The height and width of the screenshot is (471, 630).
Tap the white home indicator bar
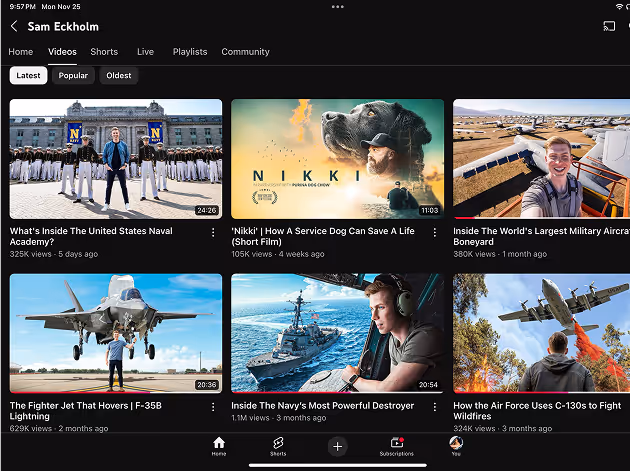pyautogui.click(x=338, y=465)
